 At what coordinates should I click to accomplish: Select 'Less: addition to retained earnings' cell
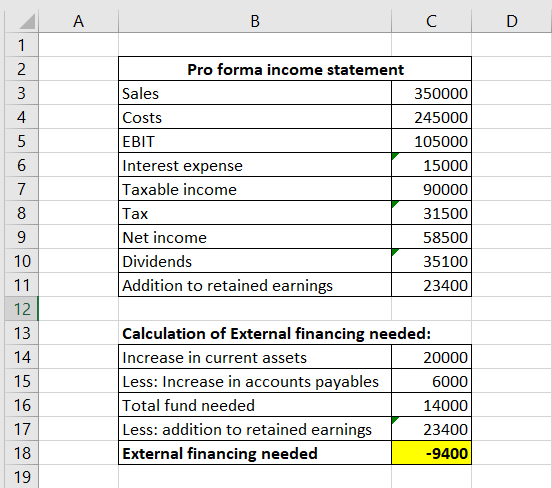coord(255,429)
